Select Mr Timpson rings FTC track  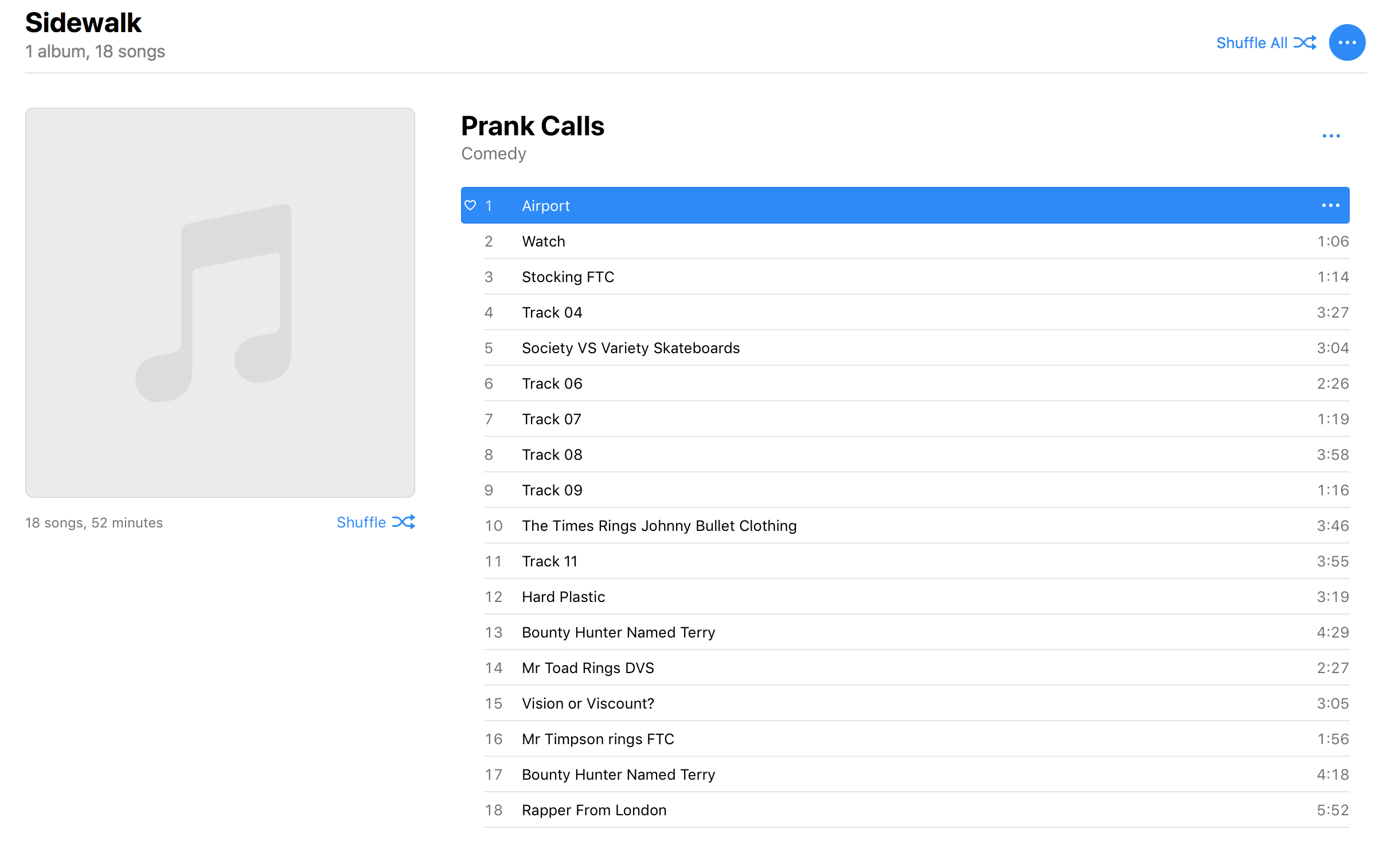tap(597, 740)
